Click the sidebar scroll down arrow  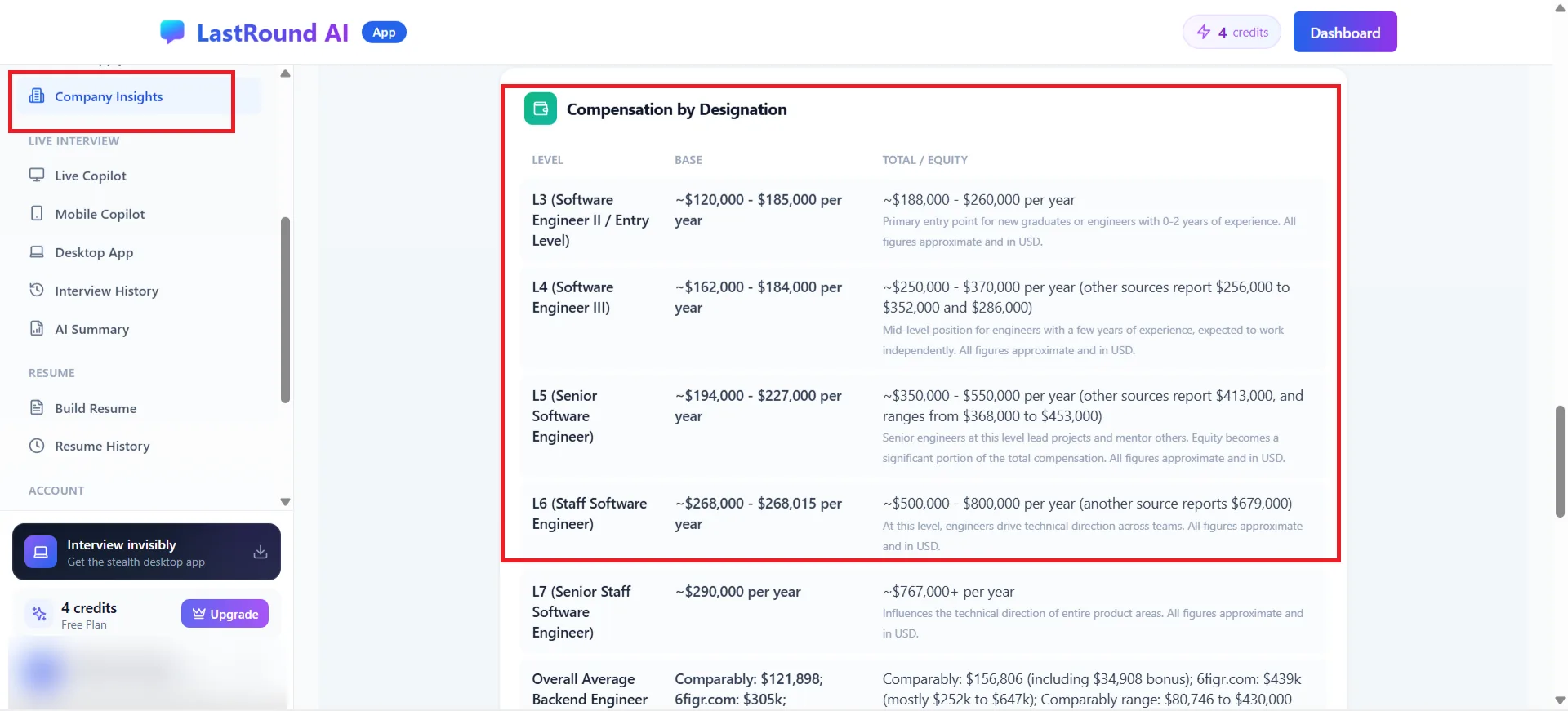pyautogui.click(x=285, y=502)
